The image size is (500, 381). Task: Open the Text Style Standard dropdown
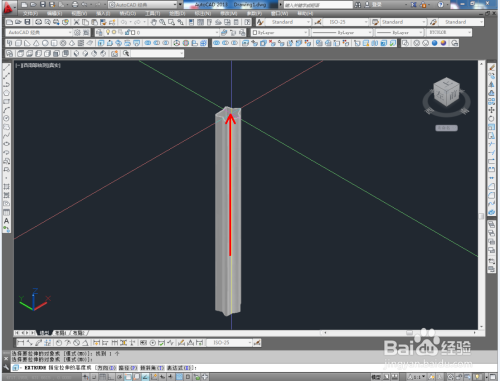288,22
